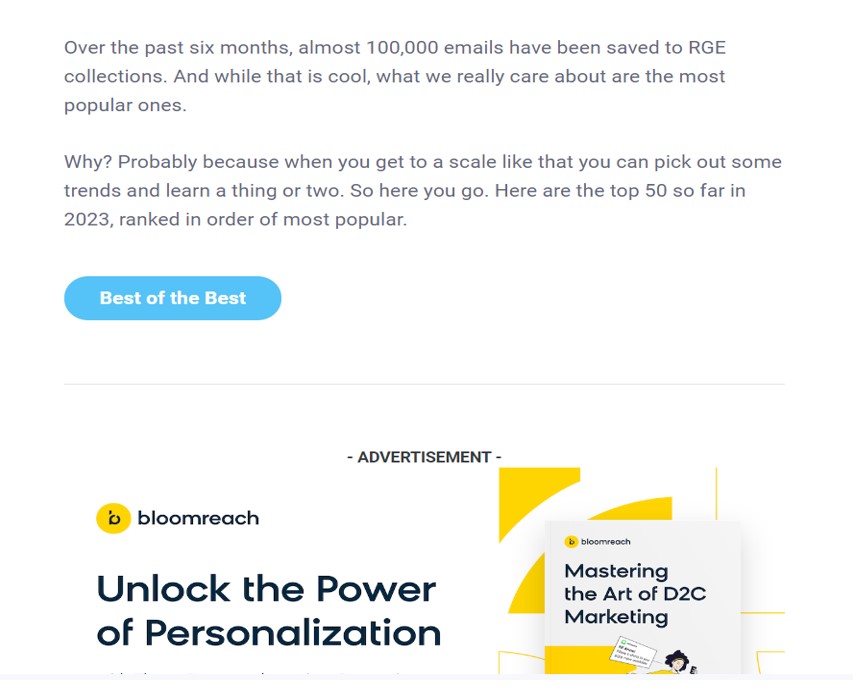853x693 pixels.
Task: Click the Why? Probably because paragraph
Action: point(423,190)
